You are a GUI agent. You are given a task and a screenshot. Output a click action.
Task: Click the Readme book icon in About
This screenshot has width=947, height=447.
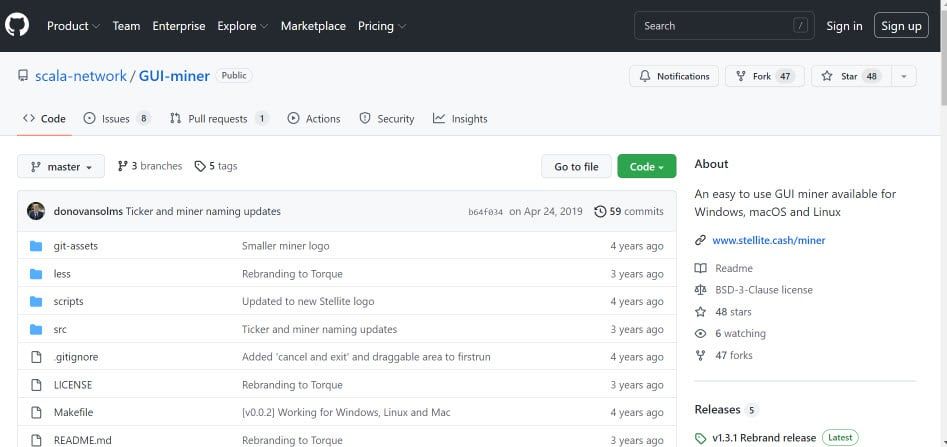(x=701, y=268)
